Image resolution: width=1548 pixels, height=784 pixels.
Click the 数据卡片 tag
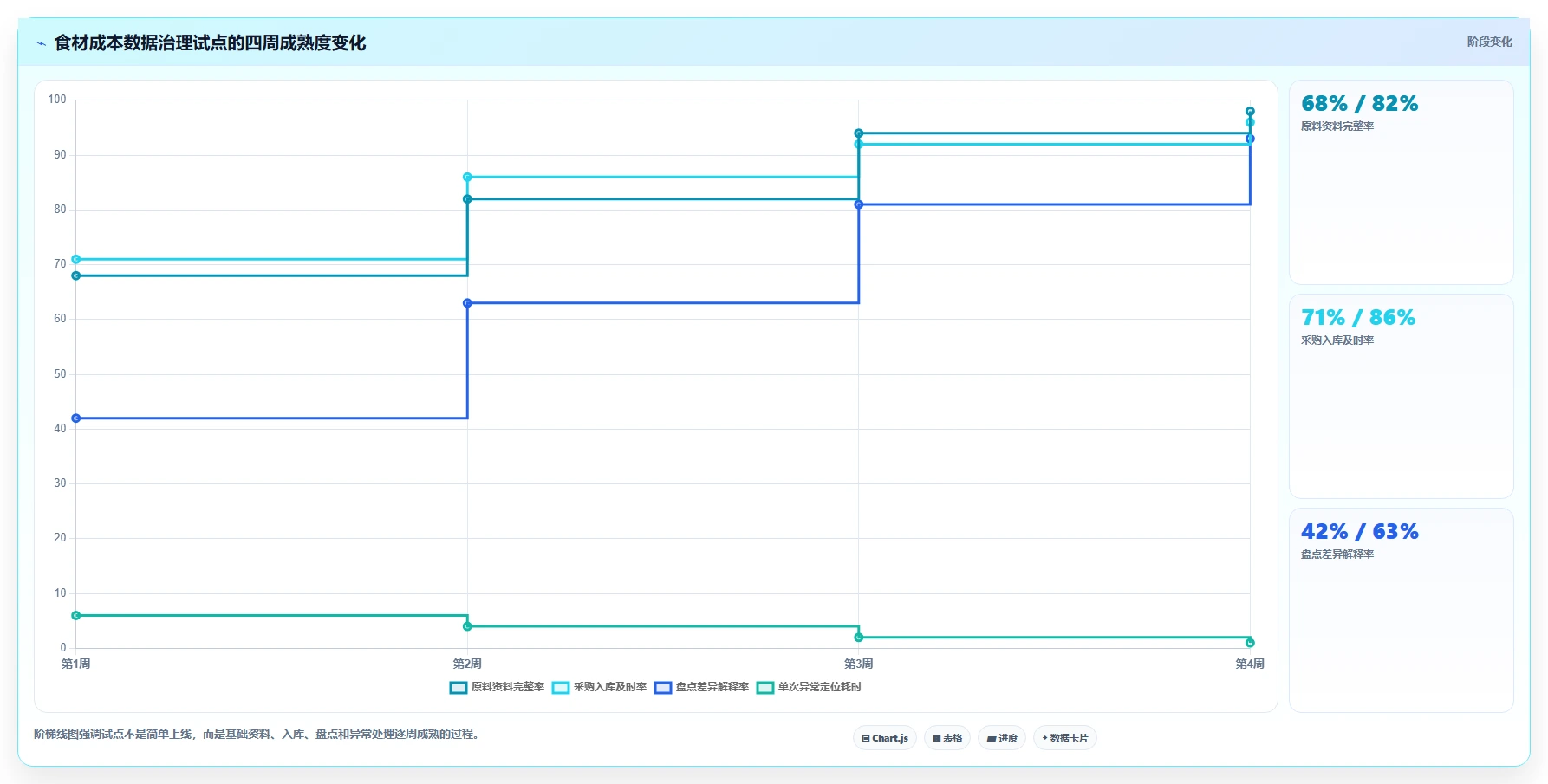tap(1065, 738)
